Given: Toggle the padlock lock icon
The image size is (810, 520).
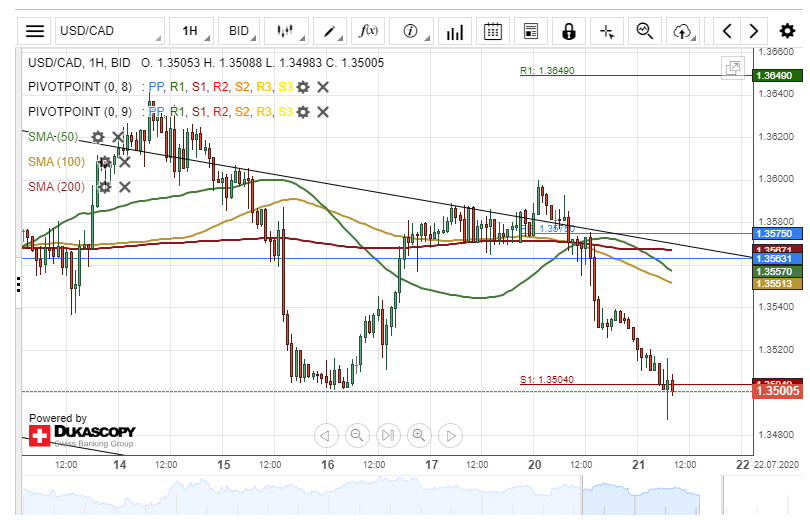Looking at the screenshot, I should pos(568,31).
